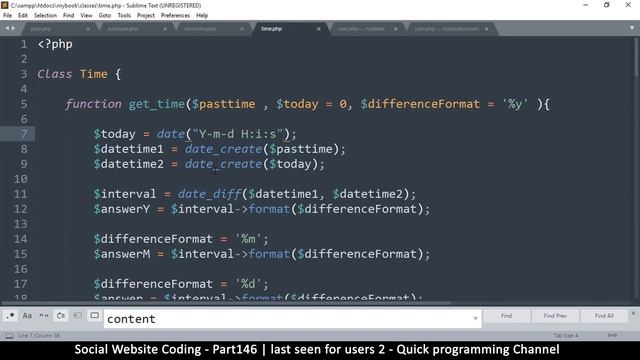Click the Tab Size 4 status entry
The height and width of the screenshot is (360, 640).
pyautogui.click(x=566, y=336)
